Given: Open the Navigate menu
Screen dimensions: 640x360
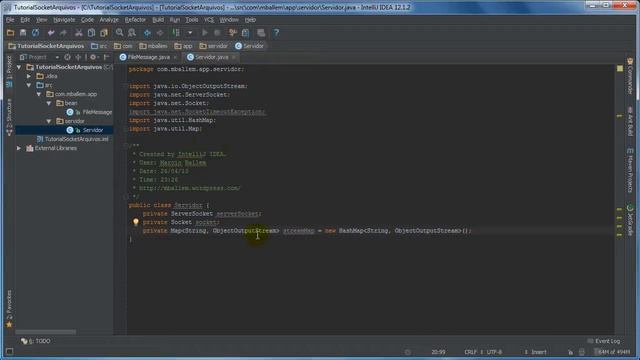Looking at the screenshot, I should tap(64, 20).
